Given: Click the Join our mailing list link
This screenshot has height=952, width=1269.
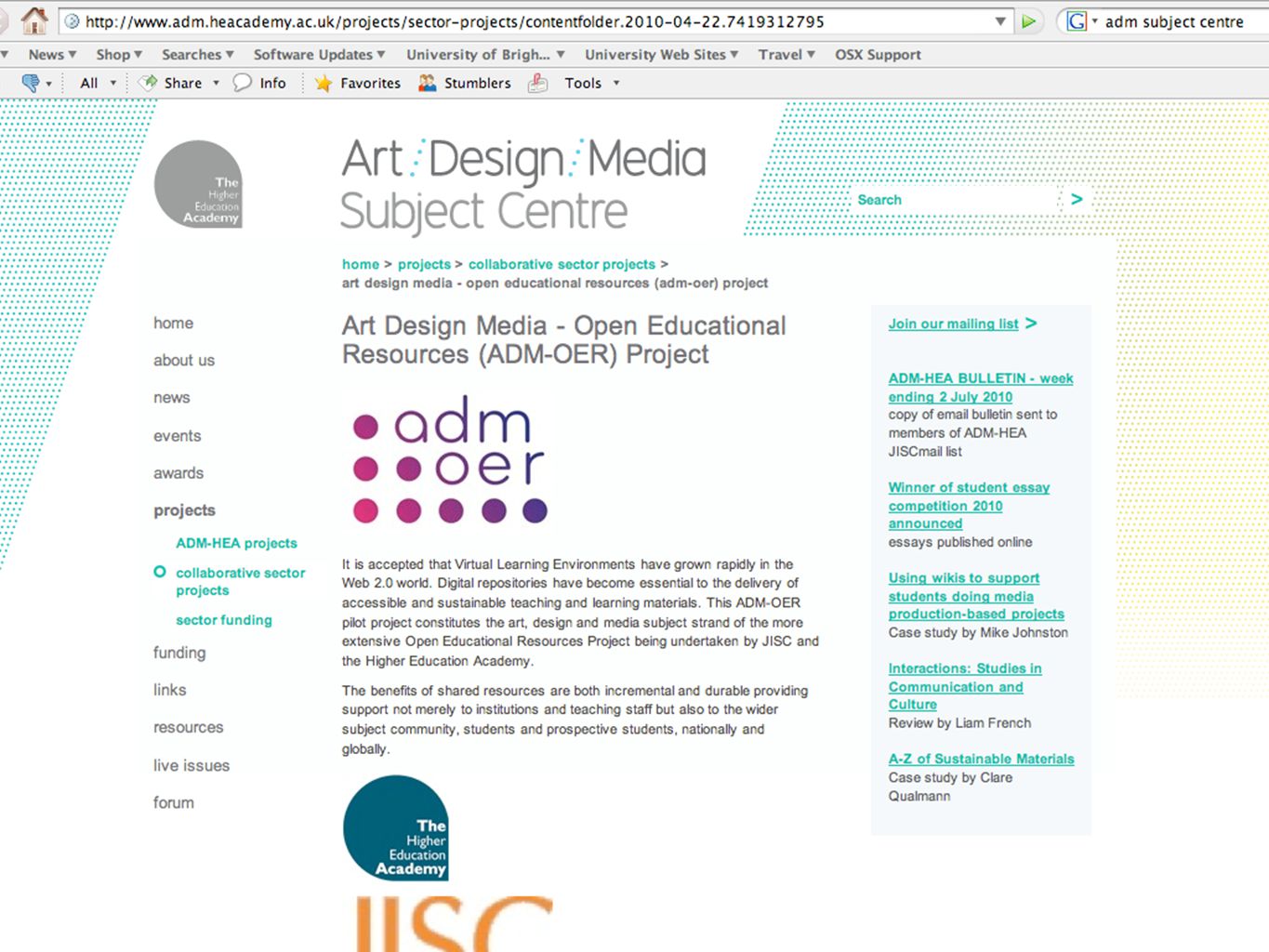Looking at the screenshot, I should click(x=954, y=324).
